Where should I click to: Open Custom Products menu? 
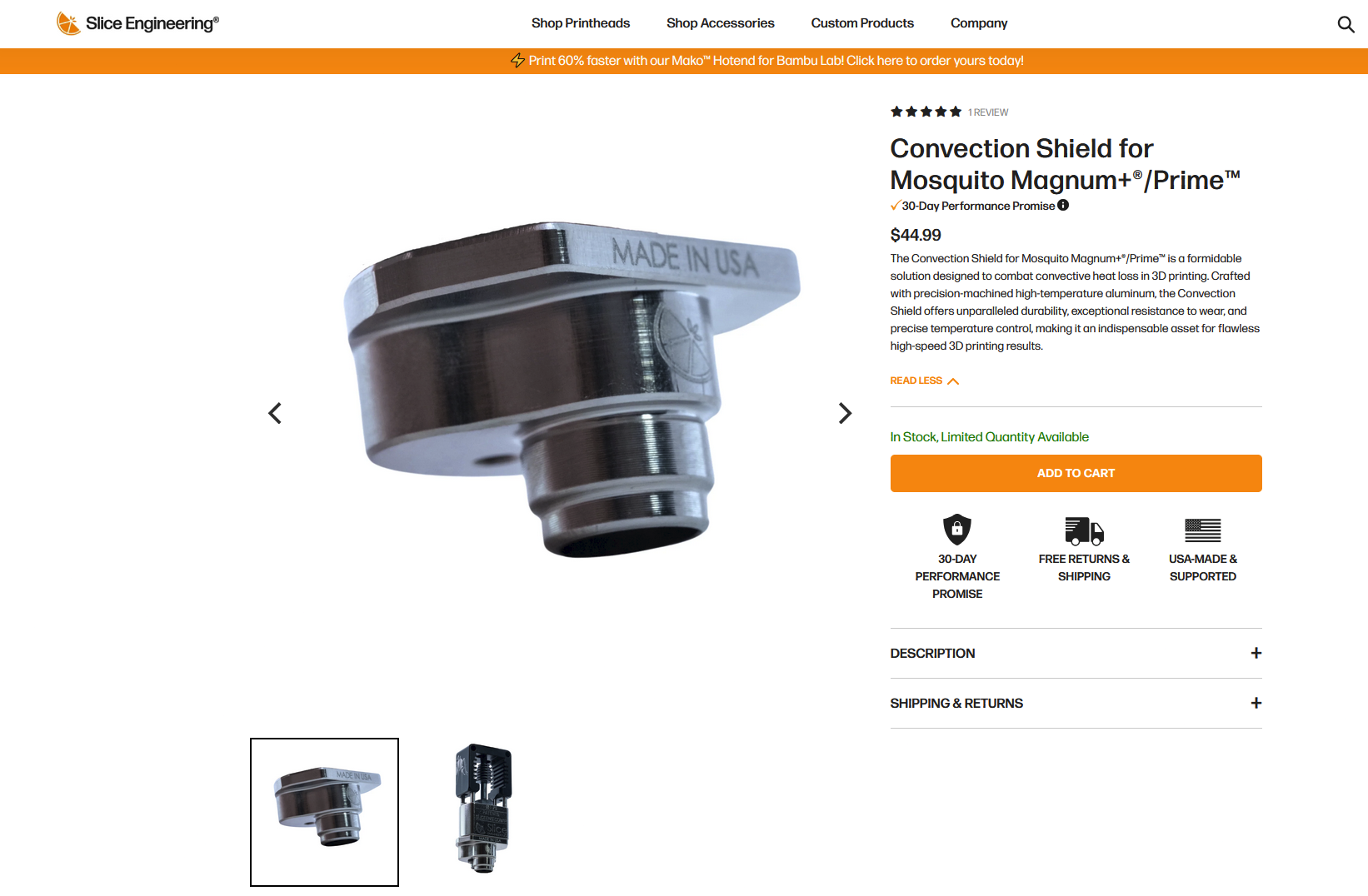[862, 23]
